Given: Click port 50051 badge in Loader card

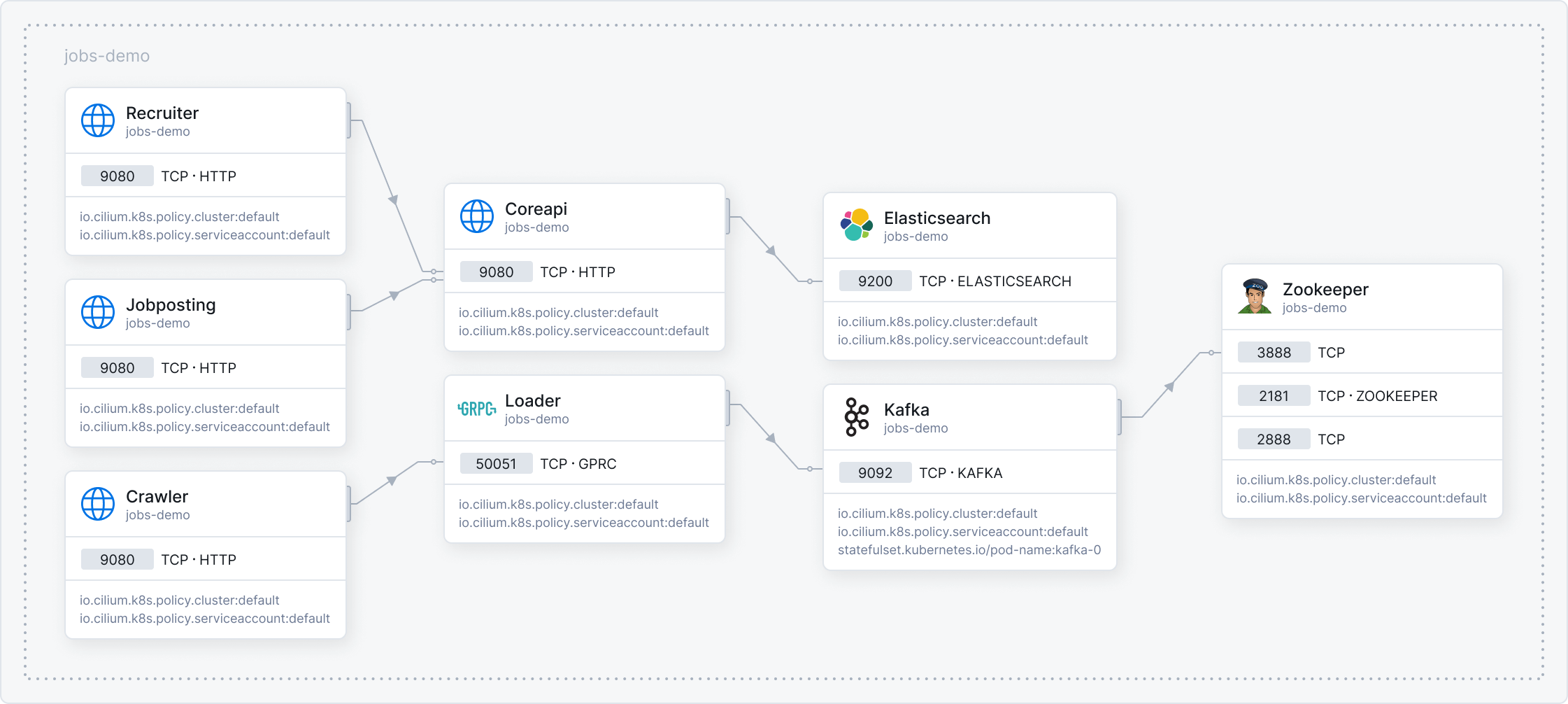Looking at the screenshot, I should (497, 464).
